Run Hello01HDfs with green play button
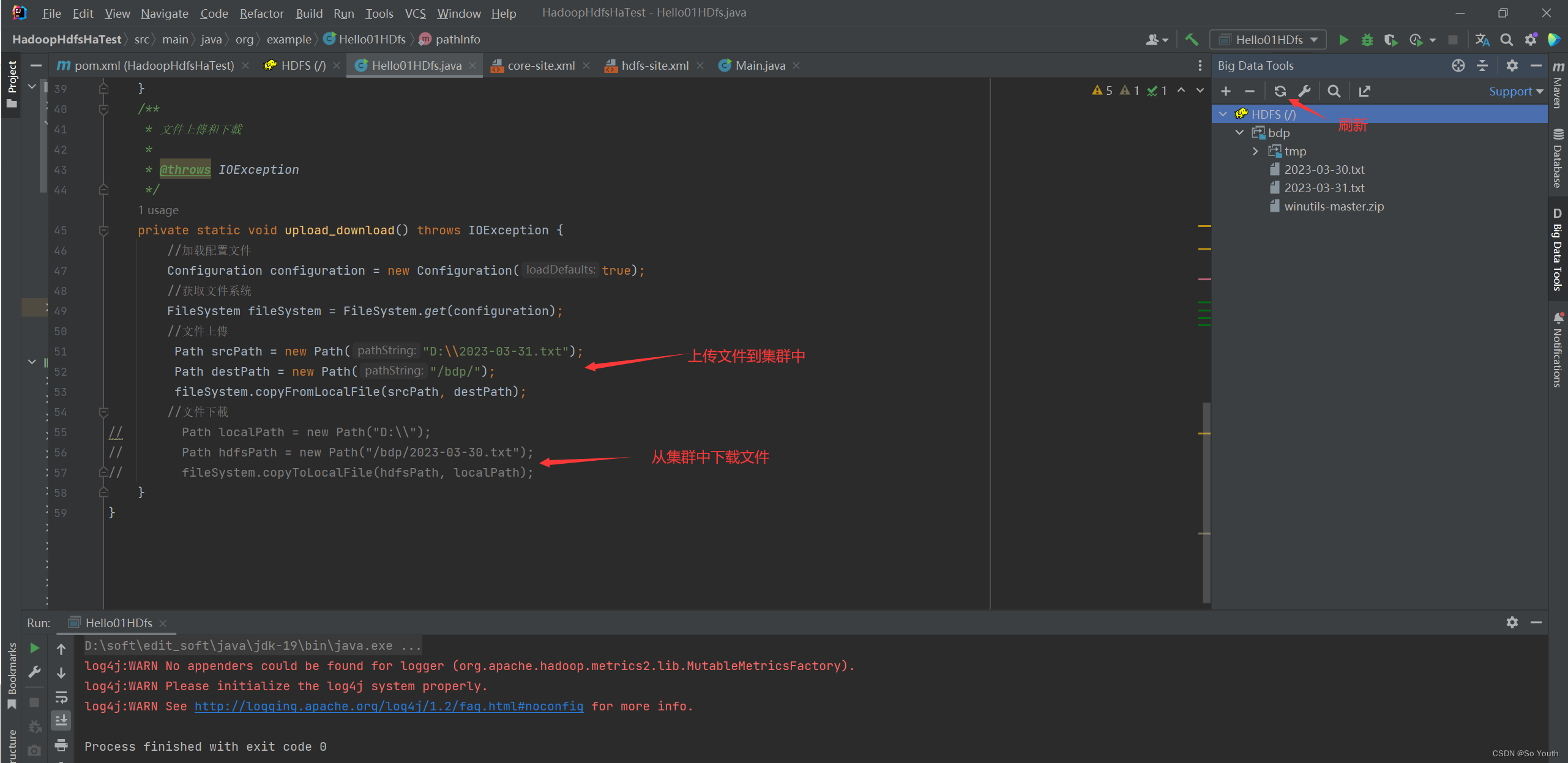The height and width of the screenshot is (763, 1568). pos(1343,40)
